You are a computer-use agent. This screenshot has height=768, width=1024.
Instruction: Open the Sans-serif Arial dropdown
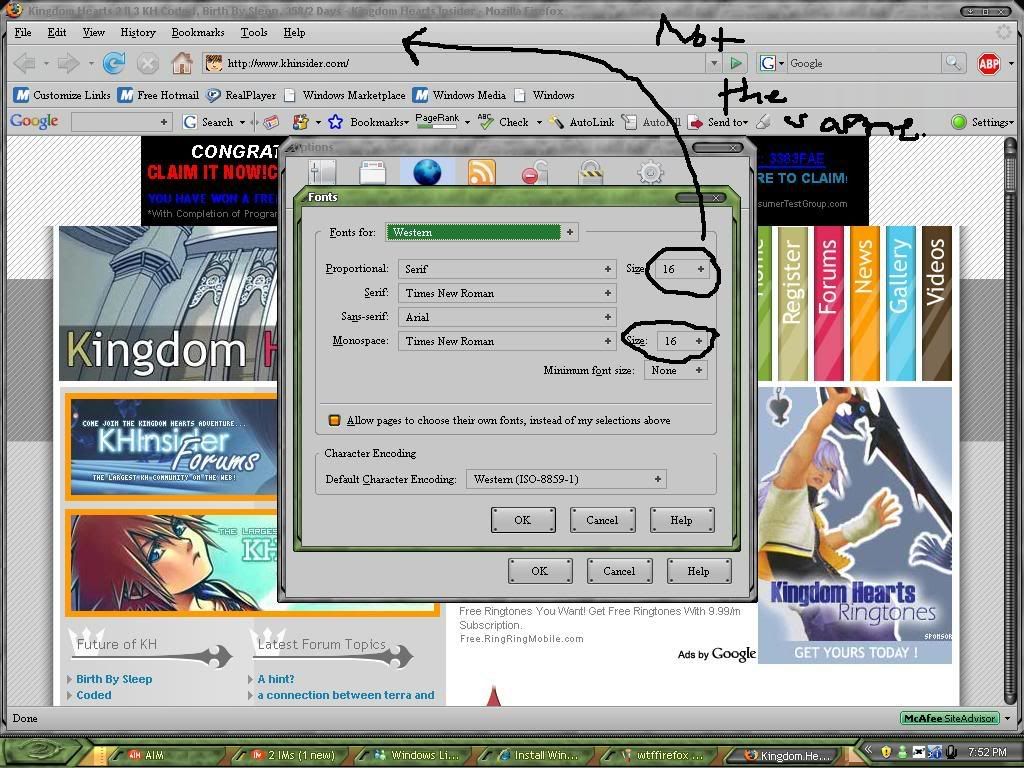pyautogui.click(x=507, y=317)
